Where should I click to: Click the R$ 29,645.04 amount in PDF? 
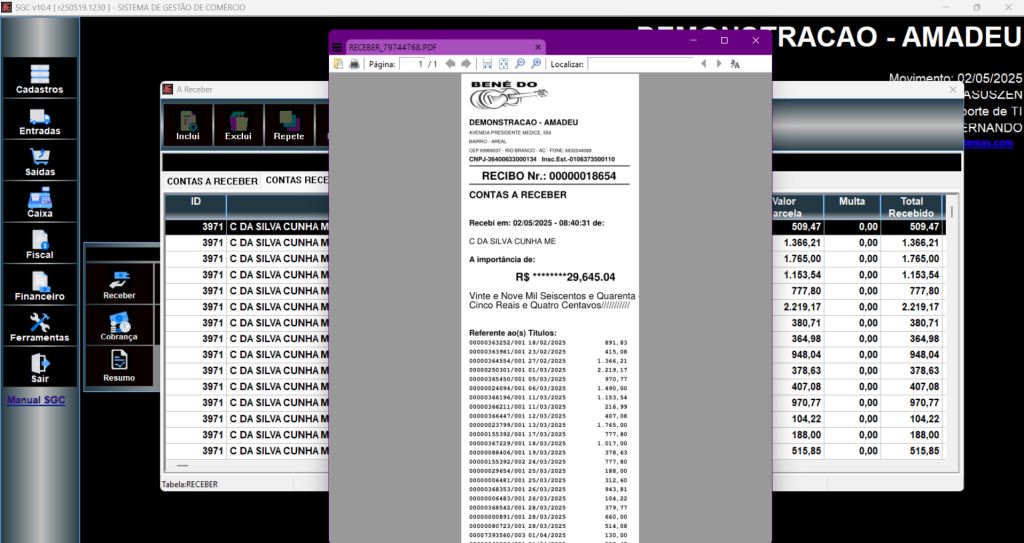tap(566, 277)
